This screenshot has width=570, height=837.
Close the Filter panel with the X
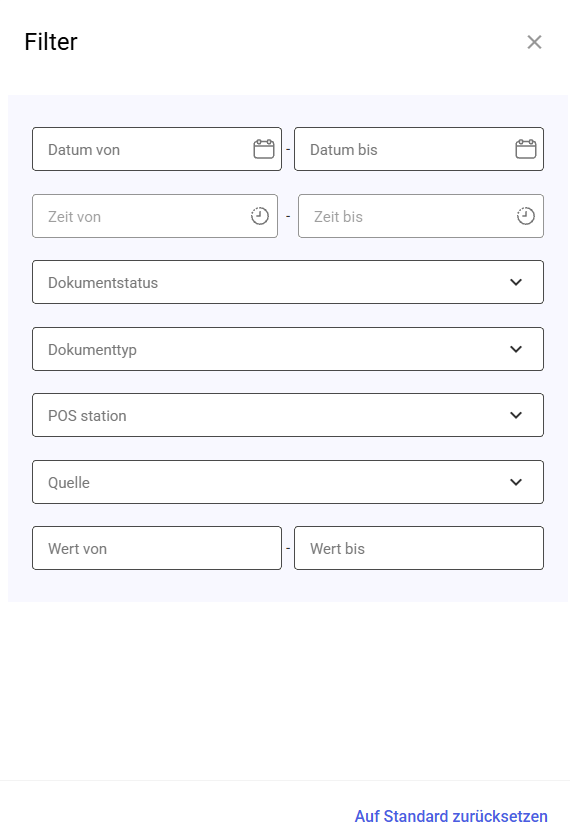534,42
